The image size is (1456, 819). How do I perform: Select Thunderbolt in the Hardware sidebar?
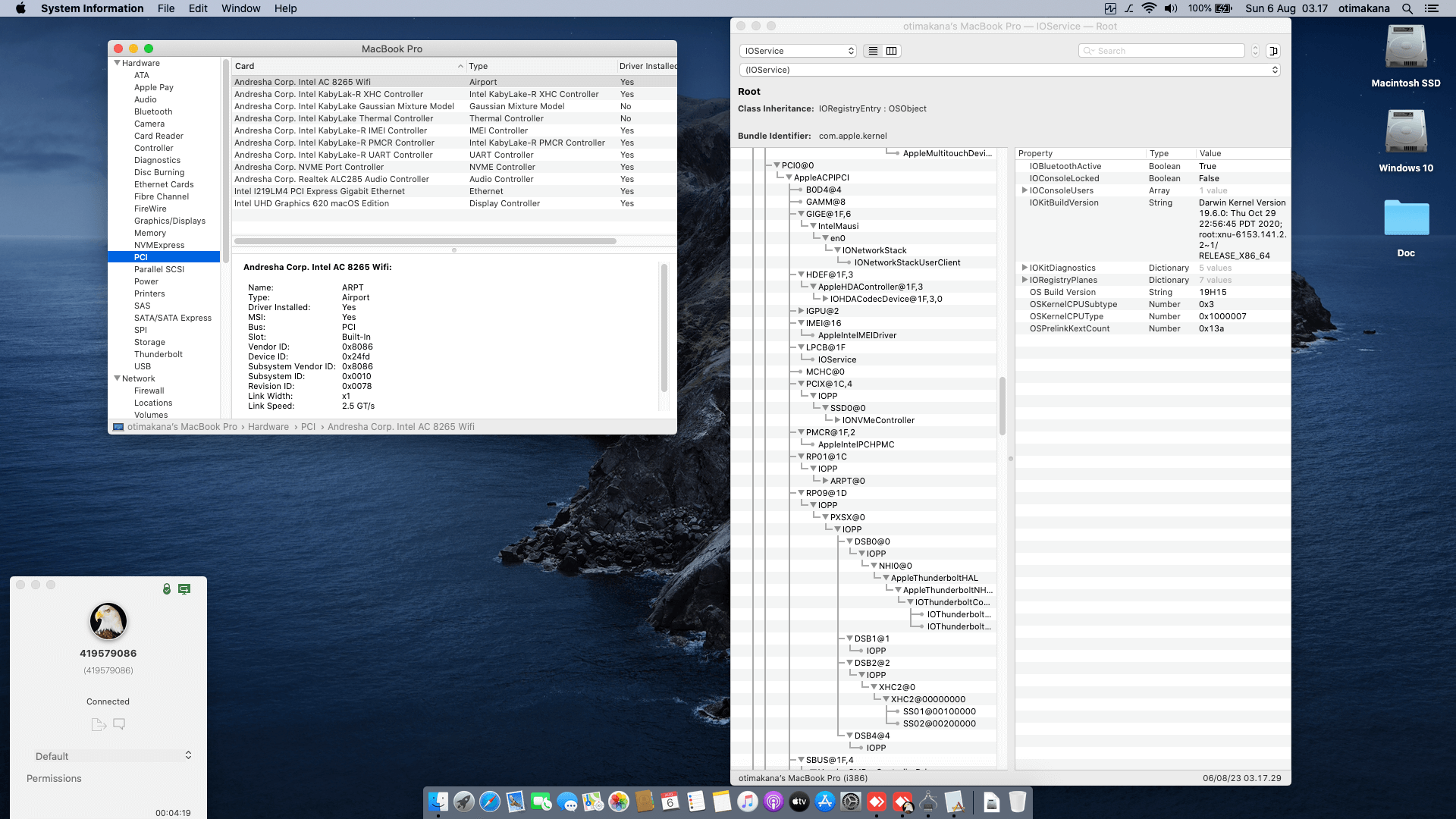pyautogui.click(x=158, y=354)
